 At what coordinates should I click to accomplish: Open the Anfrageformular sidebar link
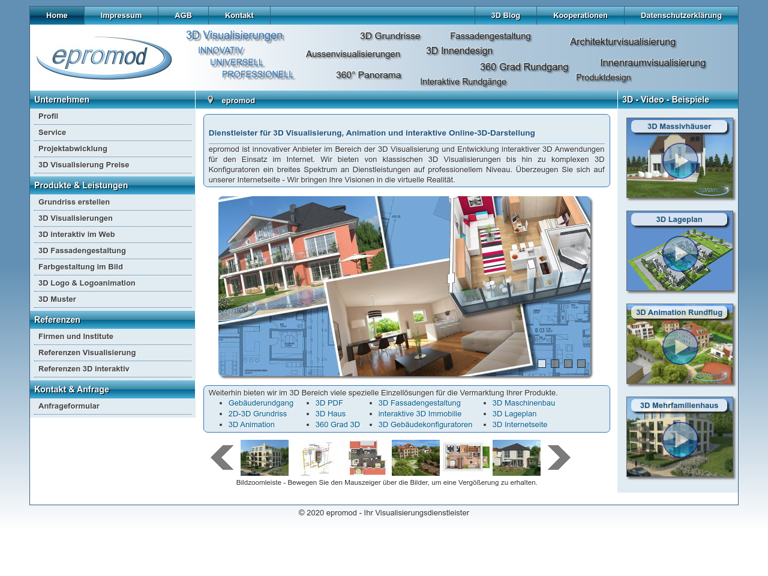coord(69,406)
